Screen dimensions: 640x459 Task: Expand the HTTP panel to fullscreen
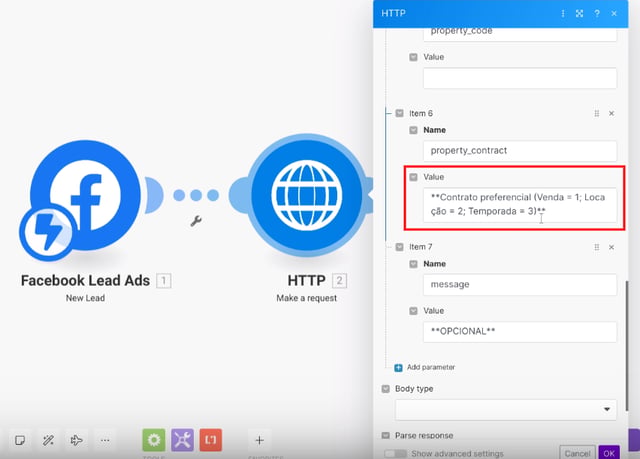579,13
